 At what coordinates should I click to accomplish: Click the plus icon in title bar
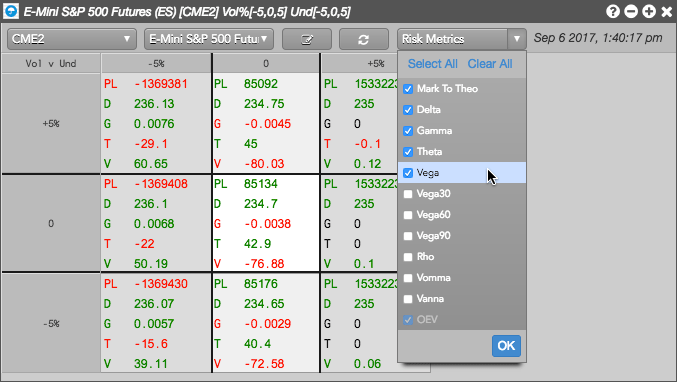tap(649, 11)
